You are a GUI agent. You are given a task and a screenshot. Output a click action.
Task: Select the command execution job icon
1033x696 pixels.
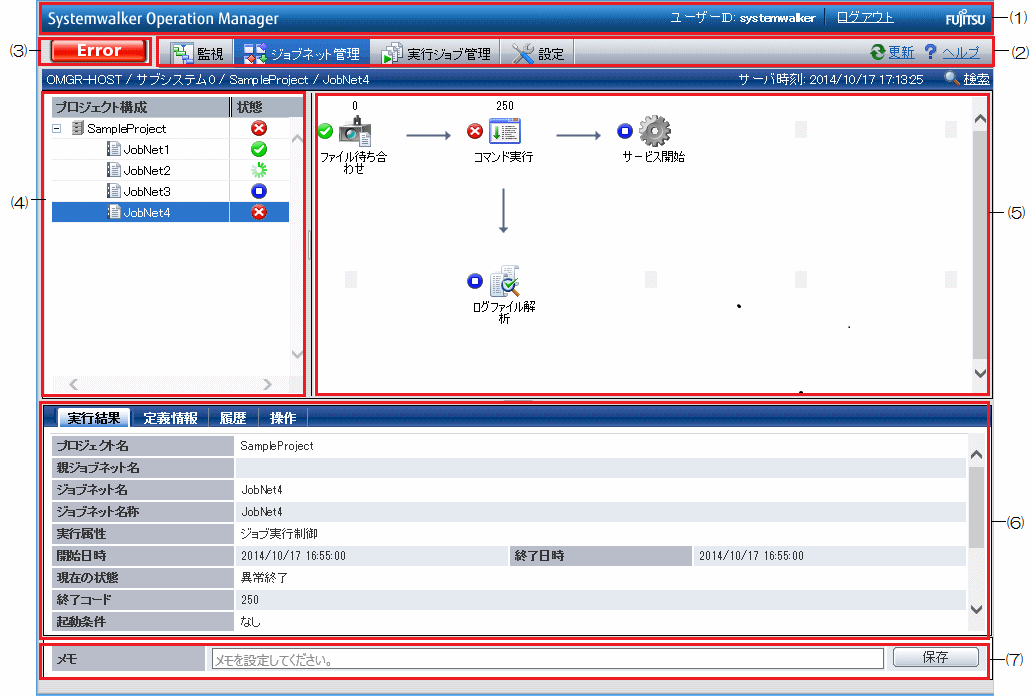coord(505,132)
